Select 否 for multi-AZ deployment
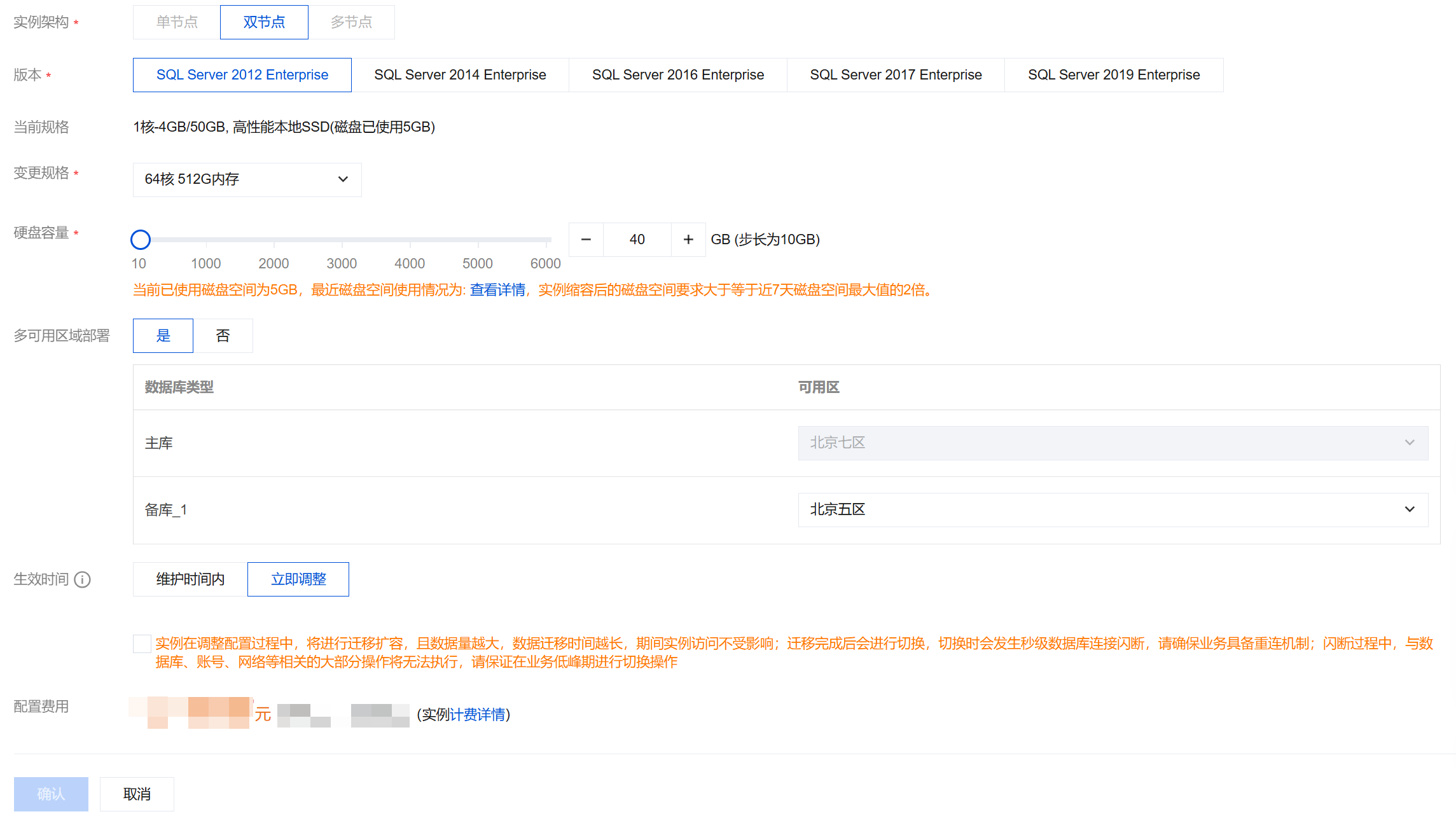The height and width of the screenshot is (821, 1456). click(223, 336)
